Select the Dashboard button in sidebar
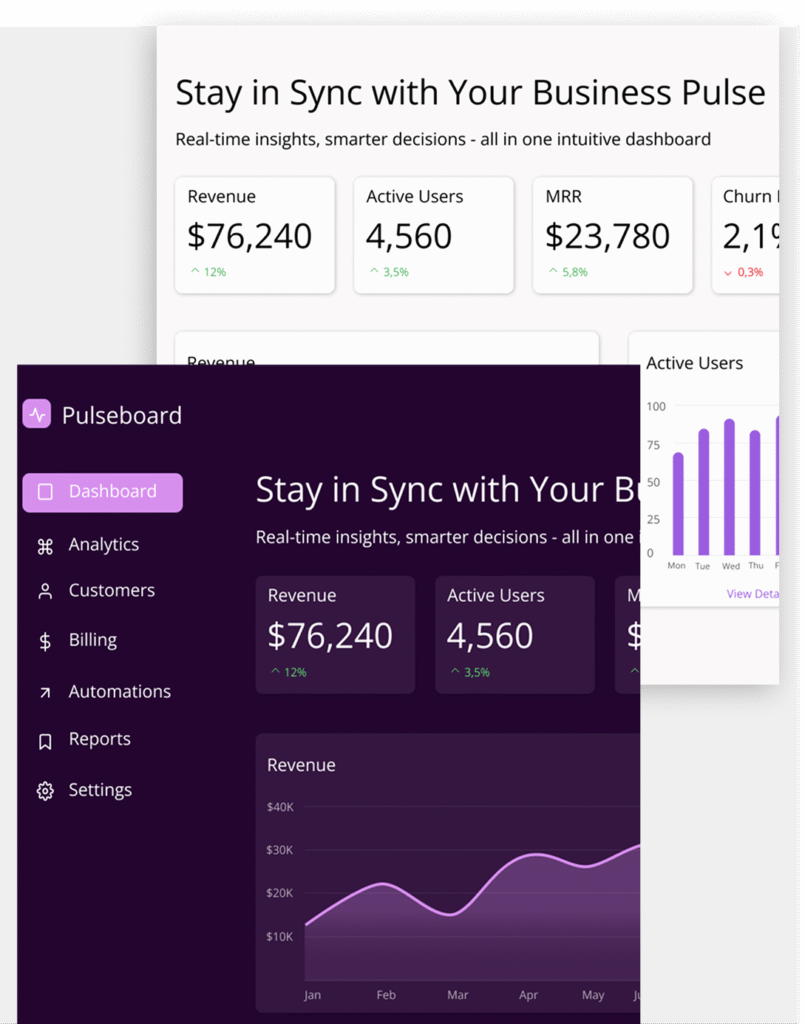The height and width of the screenshot is (1024, 805). tap(102, 492)
